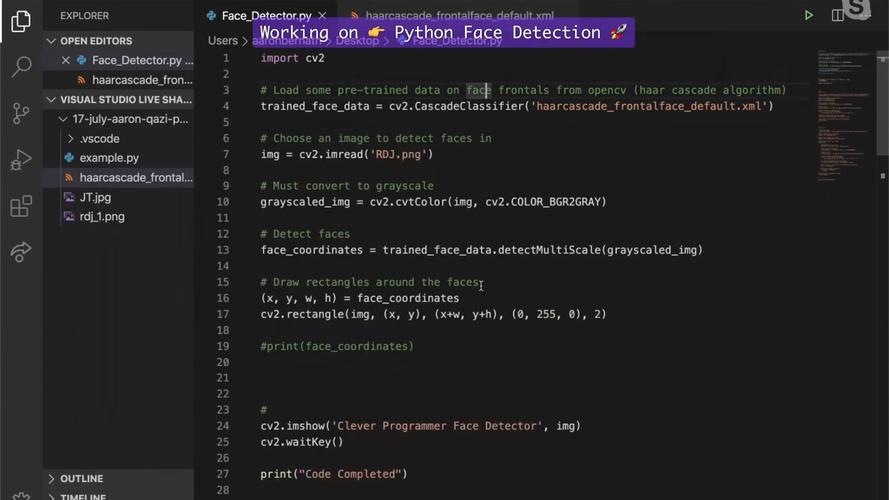
Task: Click the editor vertical scrollbar
Action: [882, 105]
